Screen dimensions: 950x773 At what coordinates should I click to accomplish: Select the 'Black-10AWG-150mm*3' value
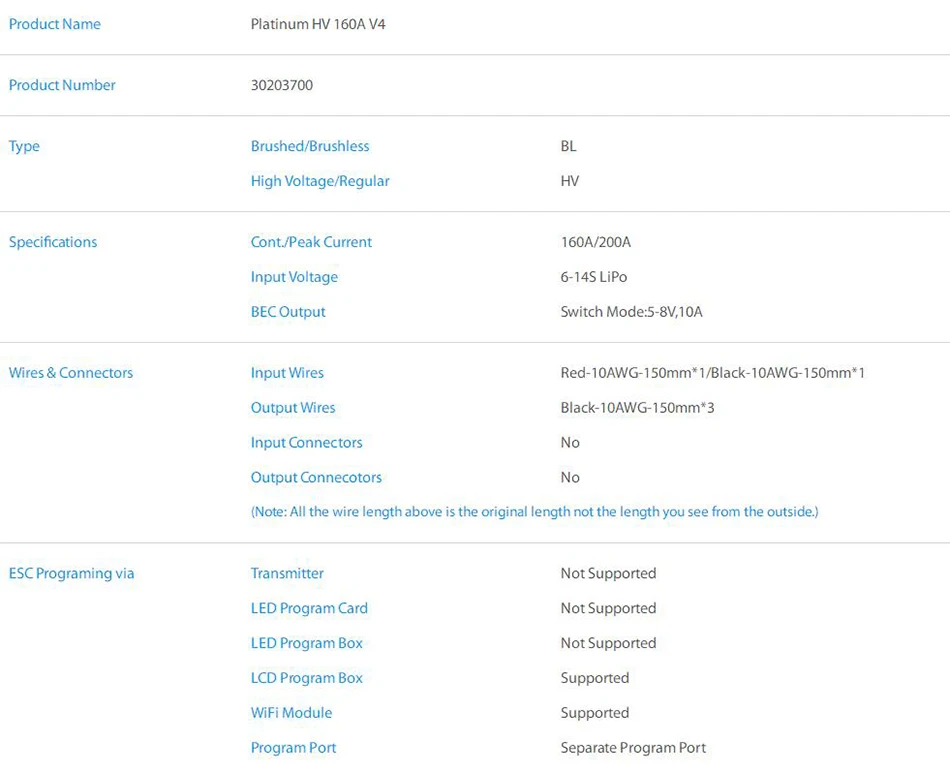(x=637, y=408)
